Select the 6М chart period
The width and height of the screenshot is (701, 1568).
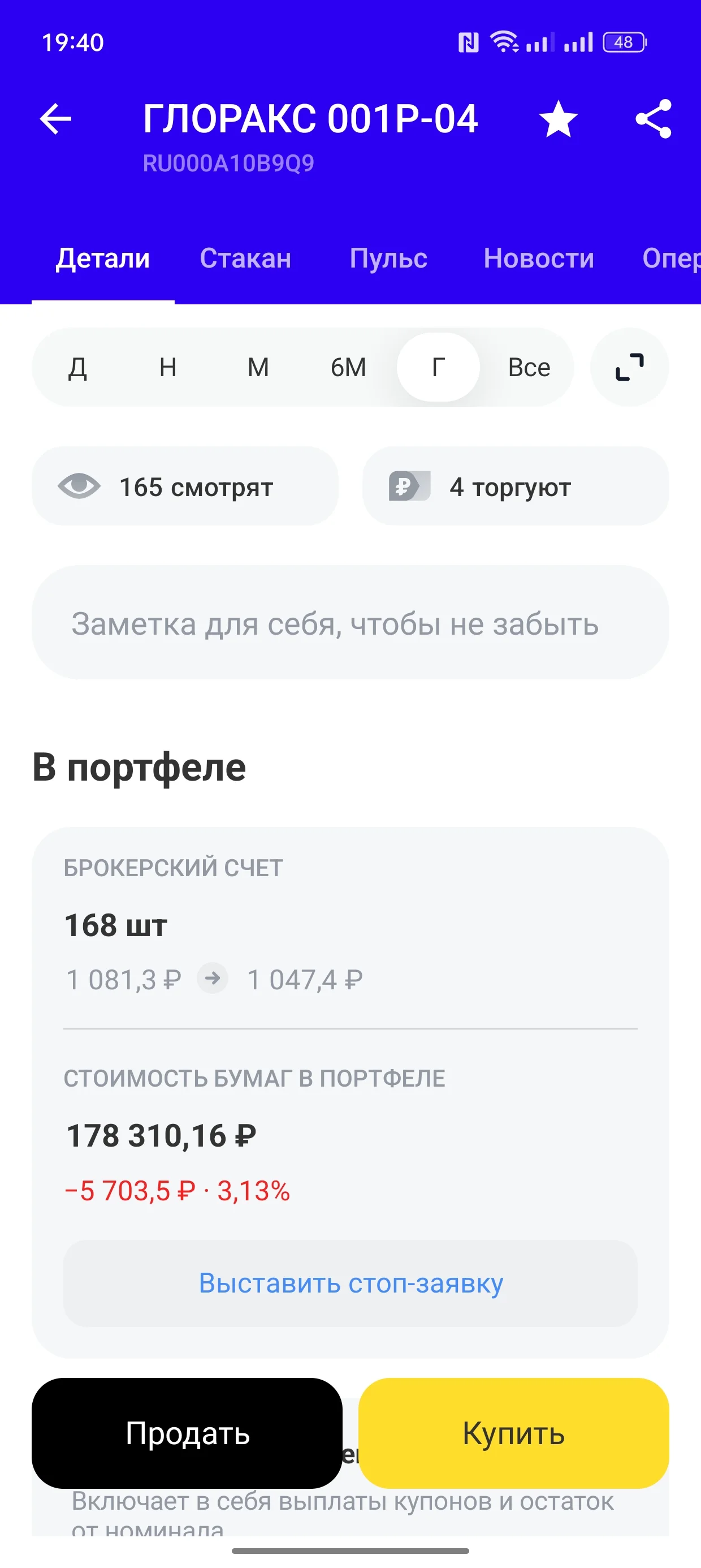coord(348,367)
